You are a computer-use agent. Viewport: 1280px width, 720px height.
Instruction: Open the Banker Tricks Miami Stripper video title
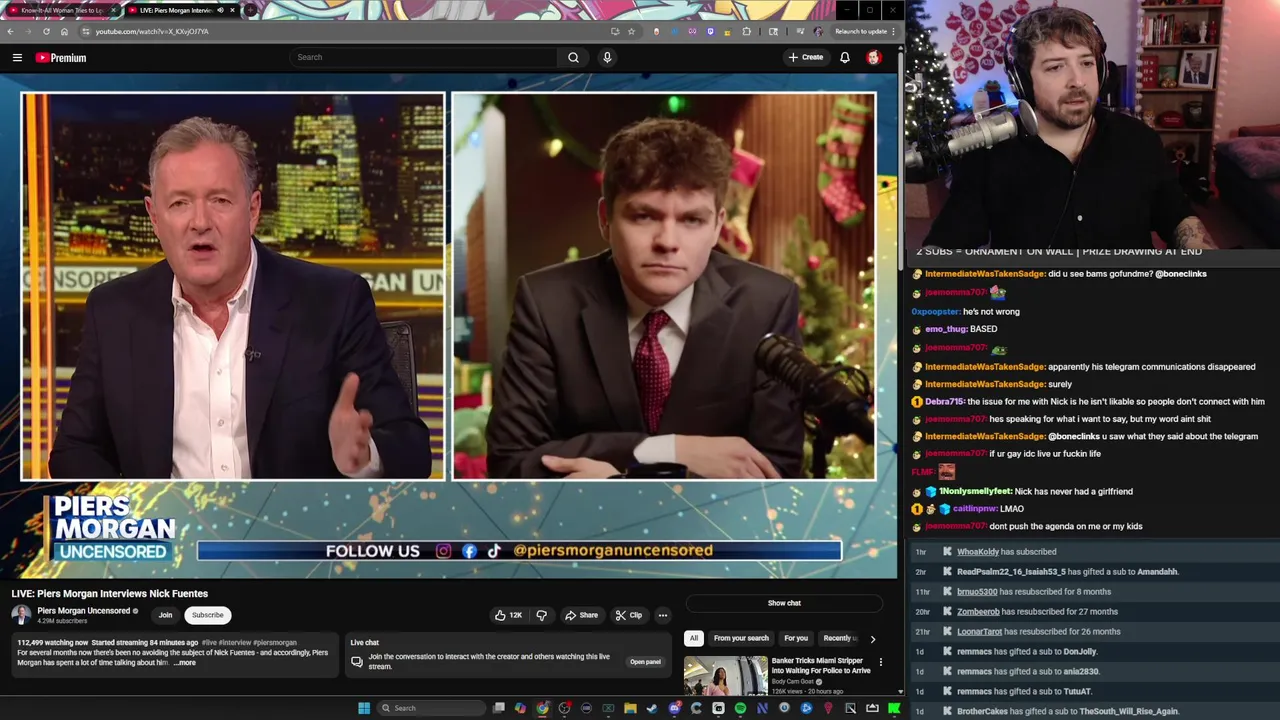click(x=821, y=666)
